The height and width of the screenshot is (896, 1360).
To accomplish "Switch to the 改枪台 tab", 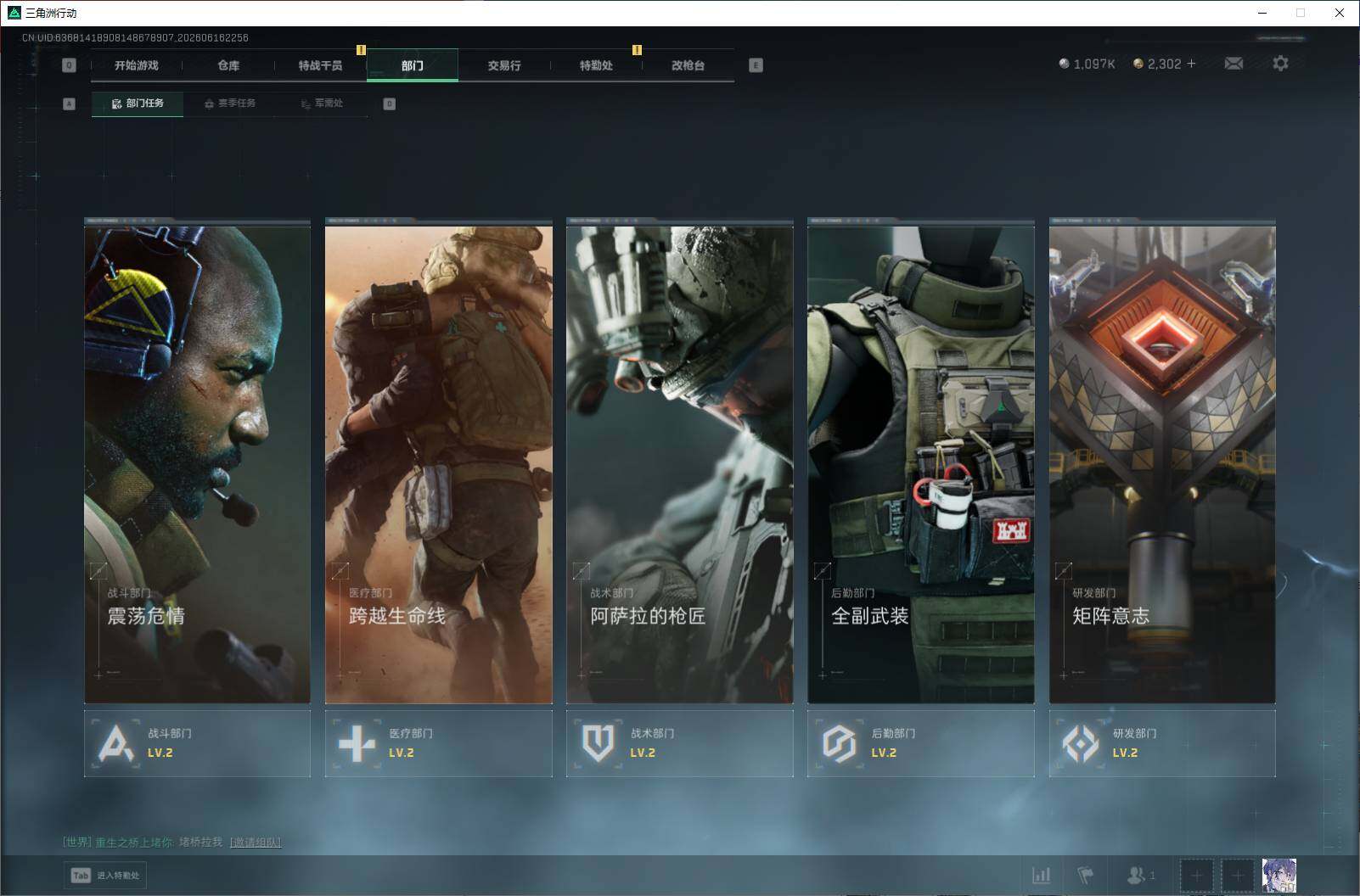I will coord(688,65).
